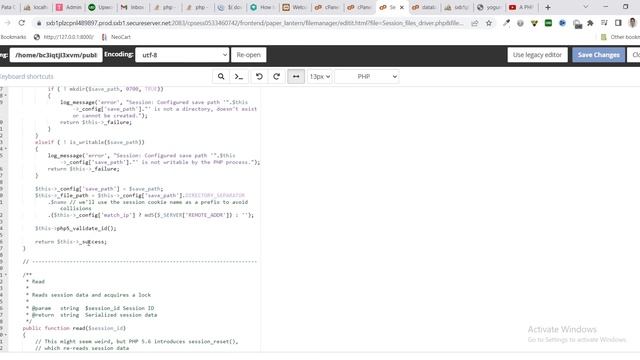Viewport: 640px width, 360px height.
Task: Open the color picker eyedropper extension
Action: click(507, 23)
